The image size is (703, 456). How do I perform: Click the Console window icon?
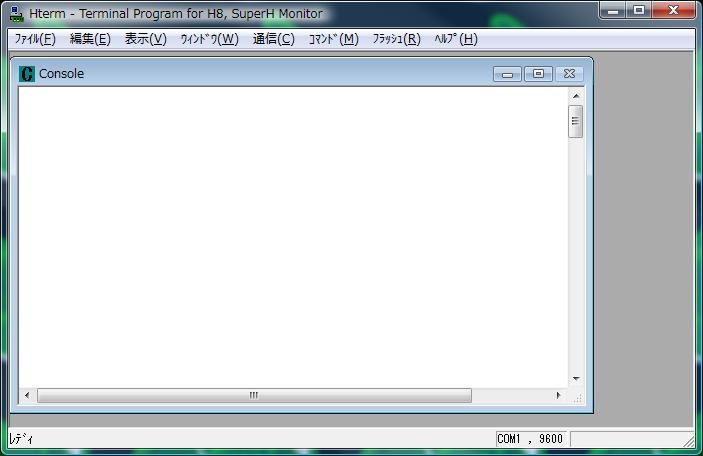tap(27, 74)
